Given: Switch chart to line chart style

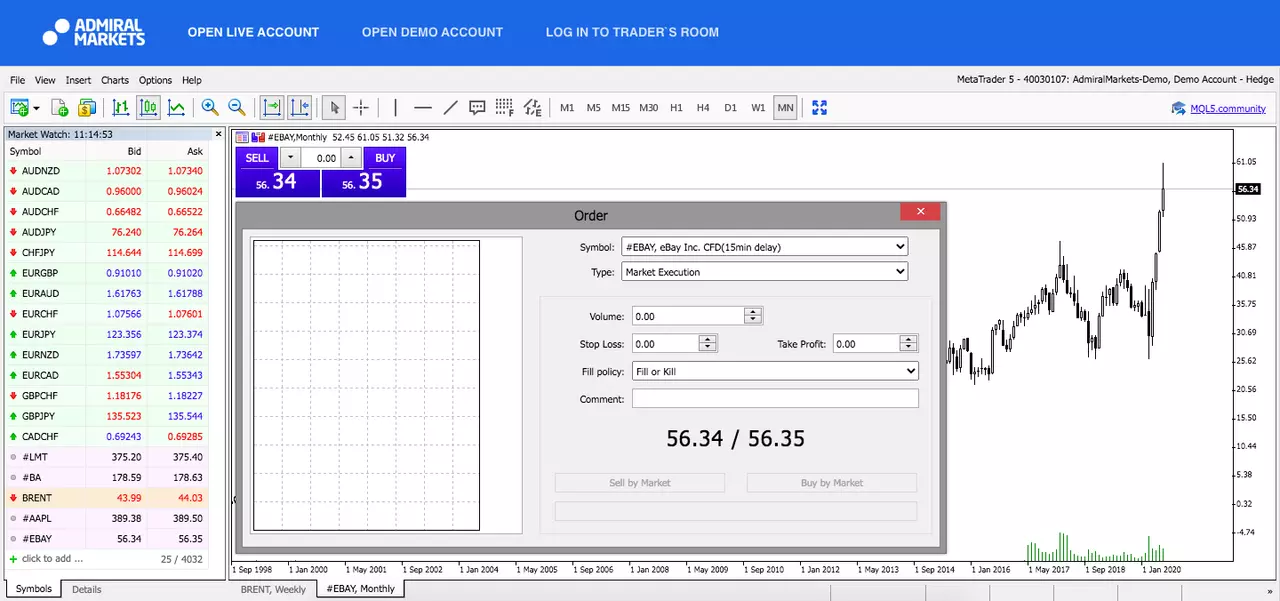Looking at the screenshot, I should [x=176, y=108].
